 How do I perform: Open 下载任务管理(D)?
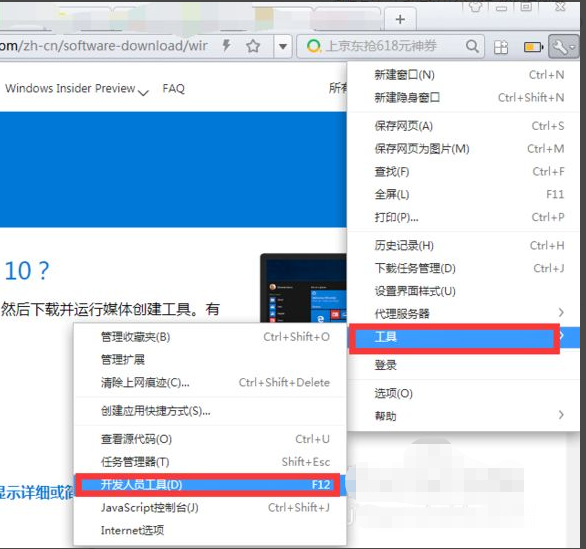click(463, 268)
